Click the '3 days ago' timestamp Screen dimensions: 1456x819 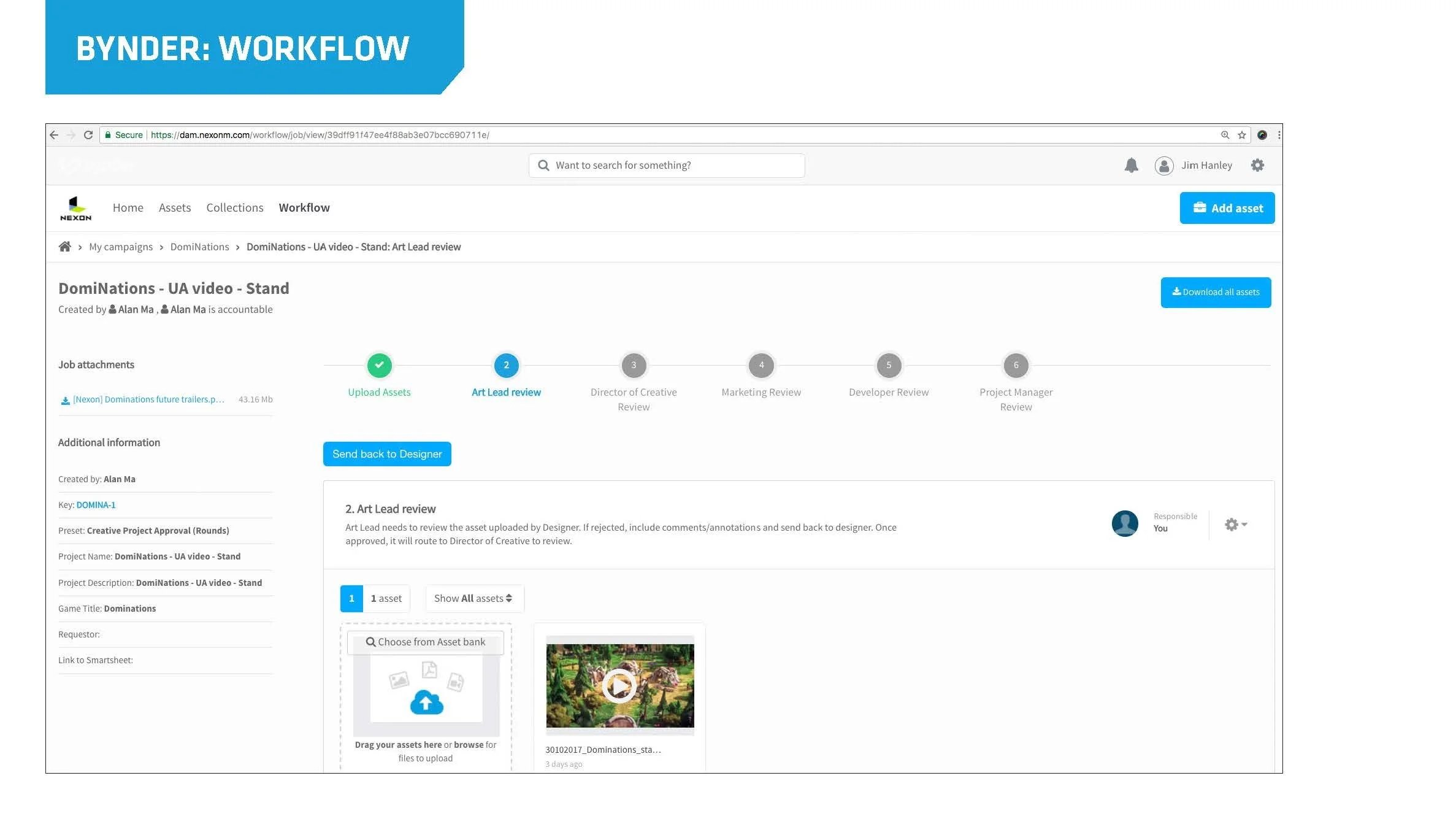(x=564, y=765)
